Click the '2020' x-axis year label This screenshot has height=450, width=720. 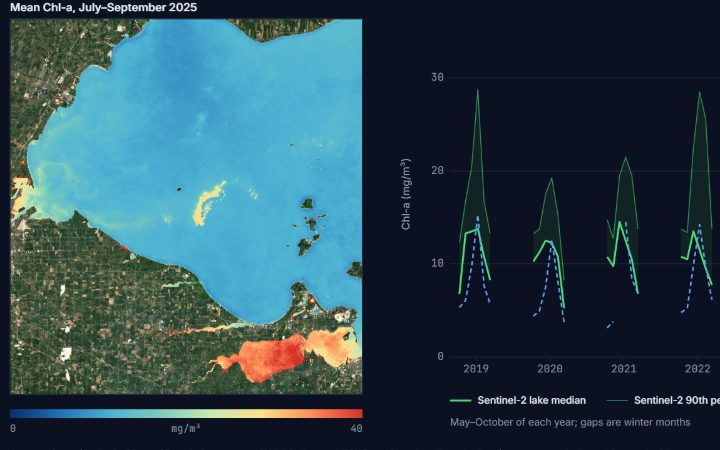[550, 369]
